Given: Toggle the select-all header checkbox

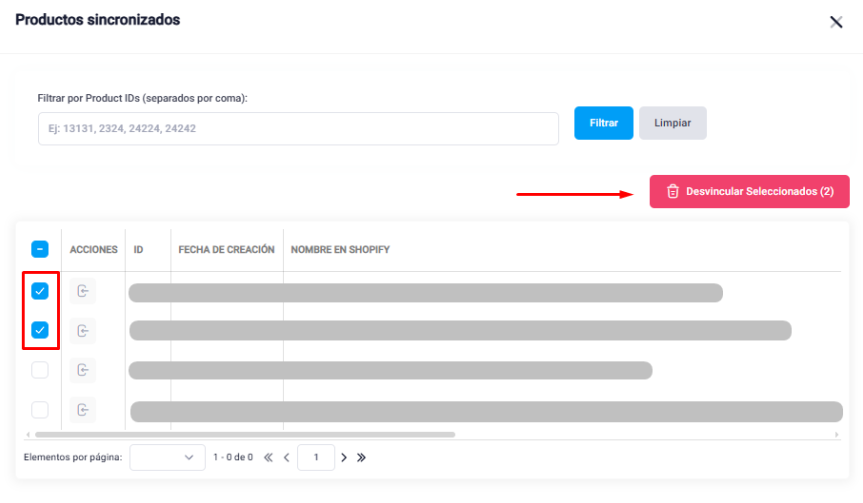Looking at the screenshot, I should tap(40, 249).
